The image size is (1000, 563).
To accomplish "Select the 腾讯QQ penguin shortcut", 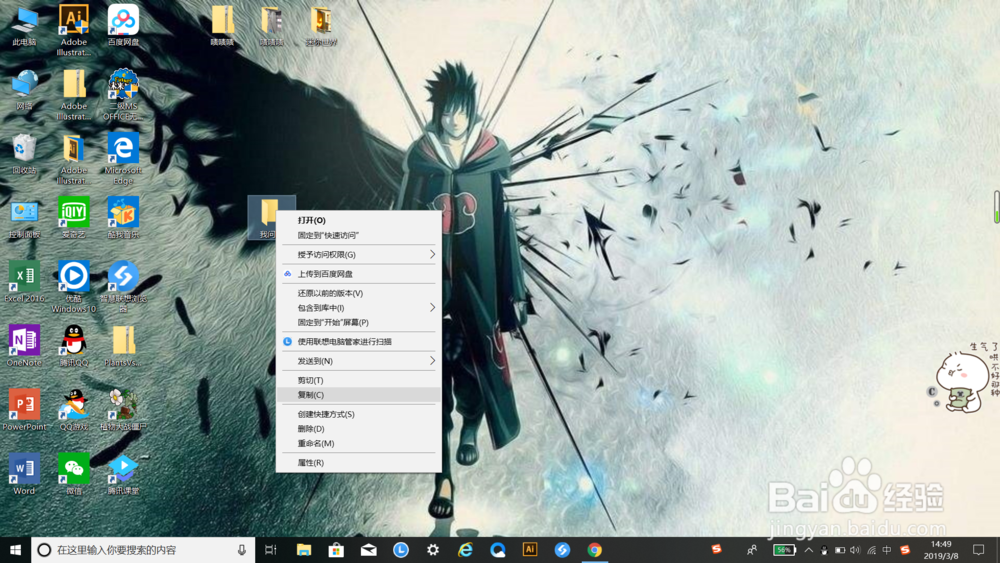I will pyautogui.click(x=73, y=346).
